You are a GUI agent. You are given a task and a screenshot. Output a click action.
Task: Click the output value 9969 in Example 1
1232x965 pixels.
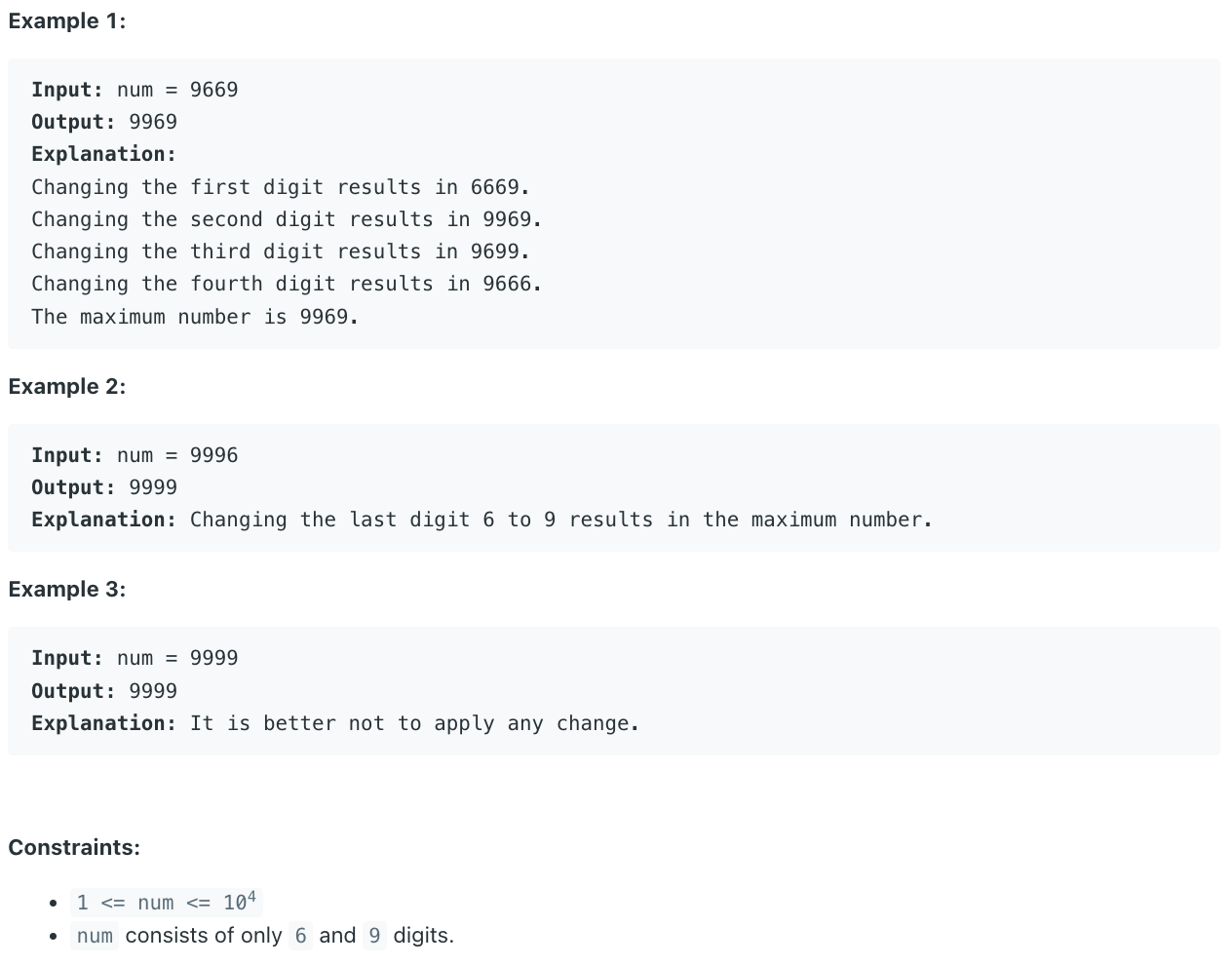click(x=153, y=122)
